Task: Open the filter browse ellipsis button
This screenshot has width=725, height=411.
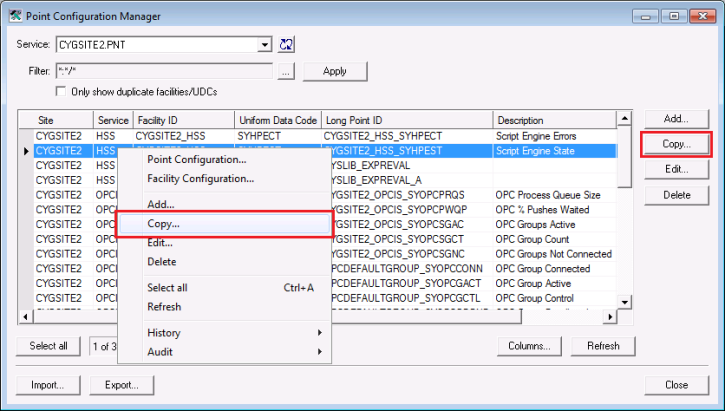Action: (x=286, y=71)
